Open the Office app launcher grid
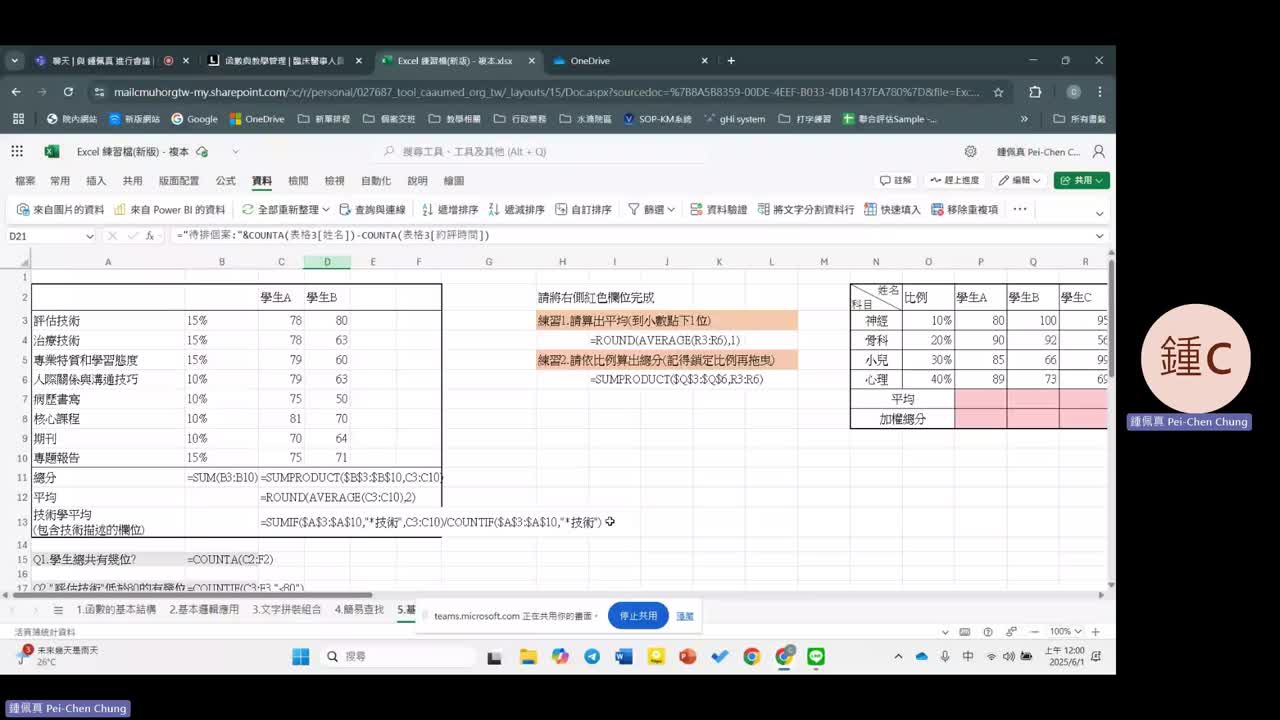 point(17,152)
